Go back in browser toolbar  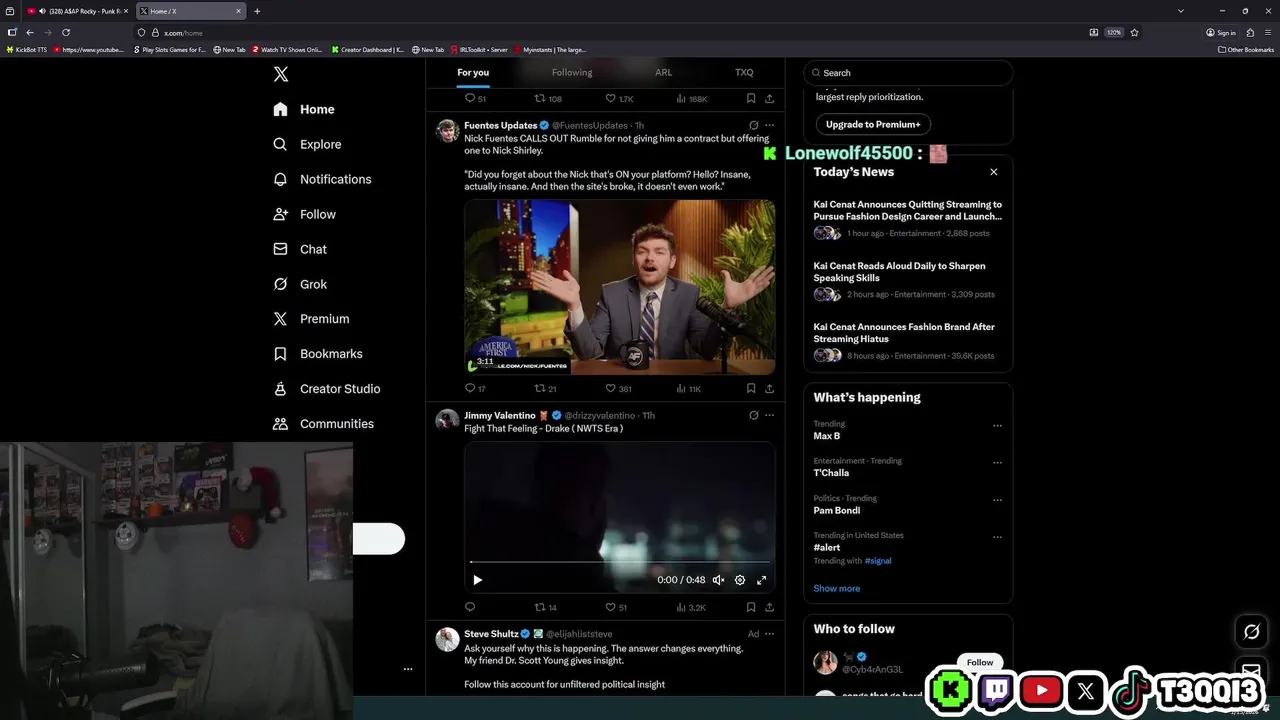(x=30, y=32)
